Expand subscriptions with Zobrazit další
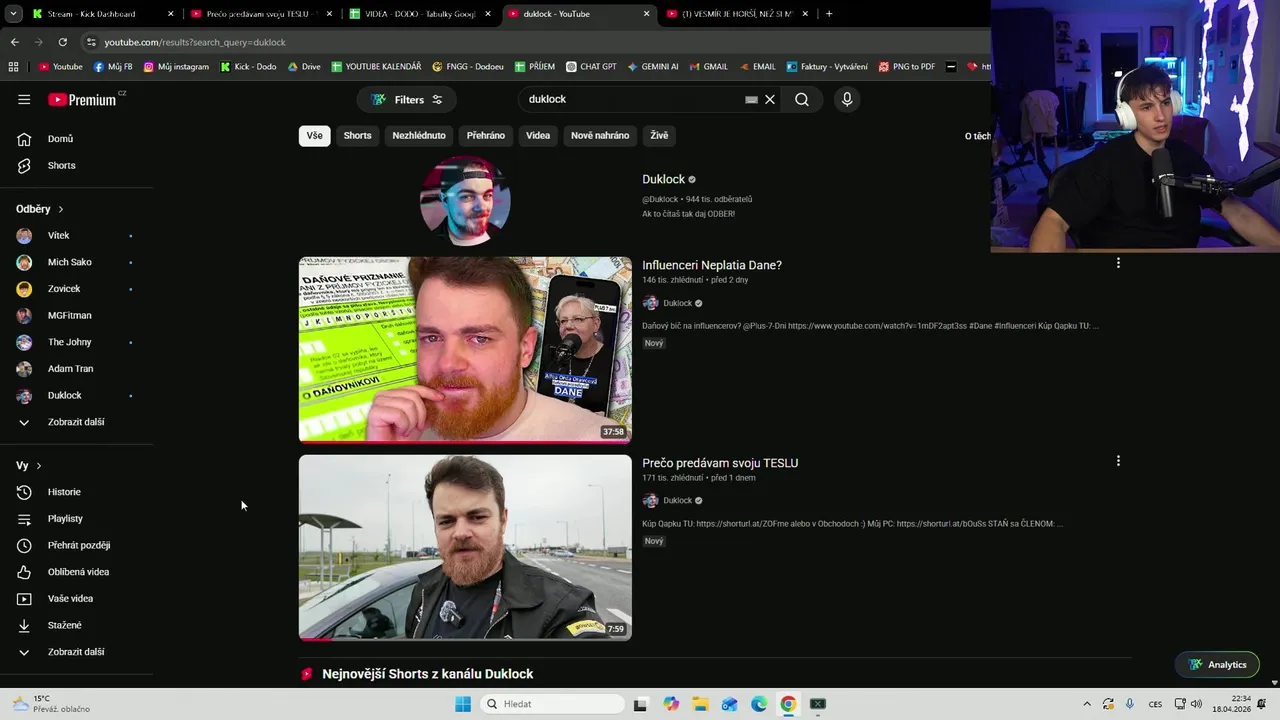 click(76, 422)
